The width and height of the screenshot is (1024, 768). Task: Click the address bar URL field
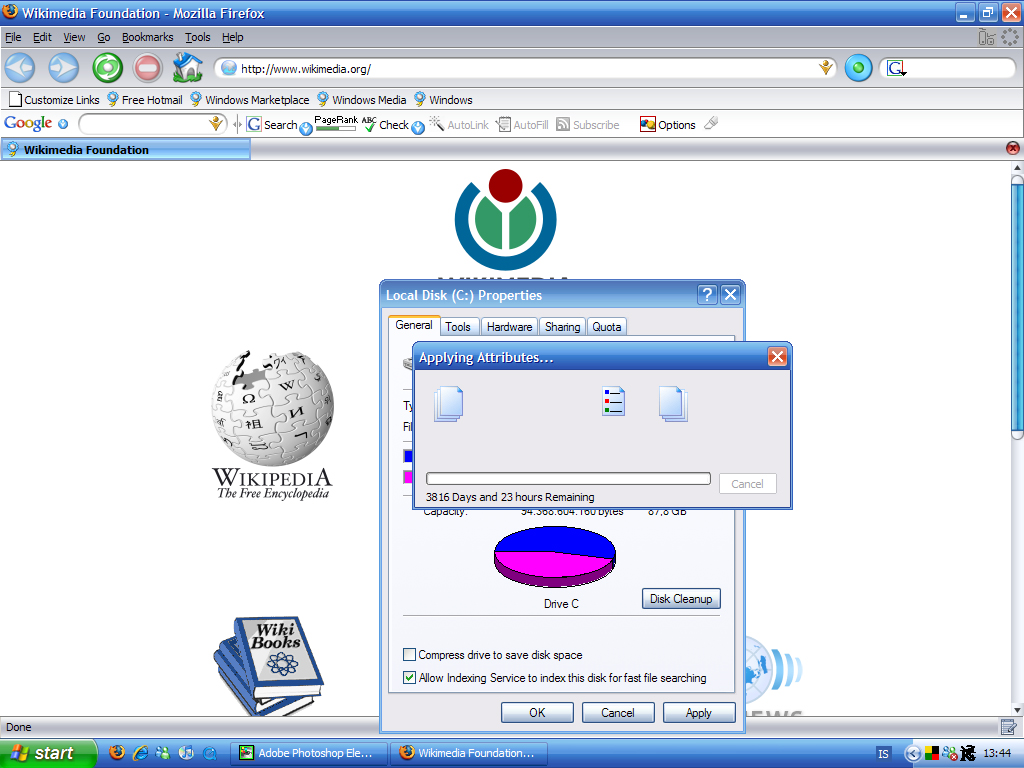click(x=526, y=69)
